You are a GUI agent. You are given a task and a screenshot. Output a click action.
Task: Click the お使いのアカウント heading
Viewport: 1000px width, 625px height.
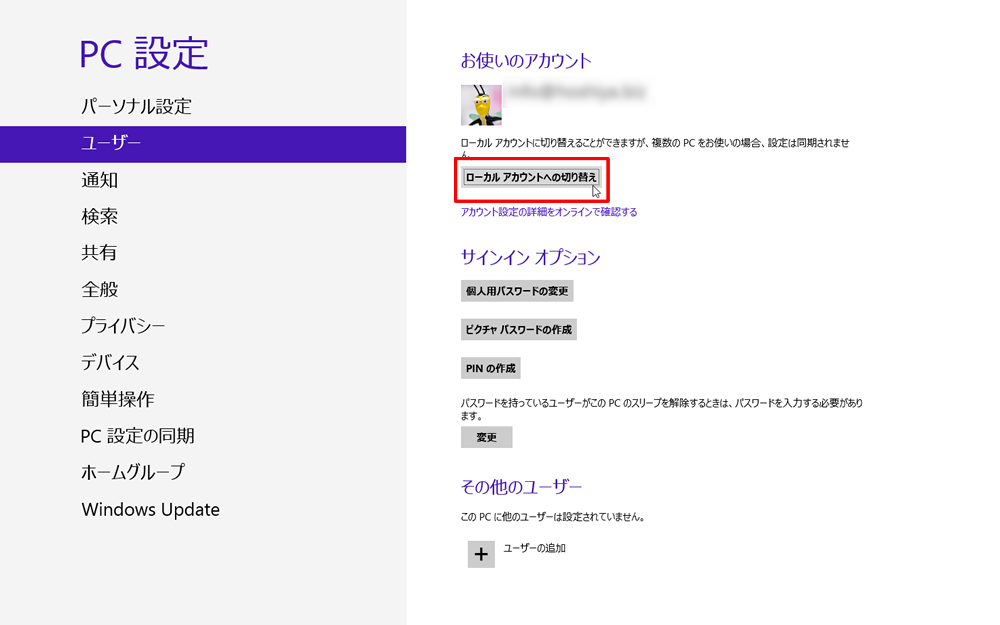click(x=526, y=61)
